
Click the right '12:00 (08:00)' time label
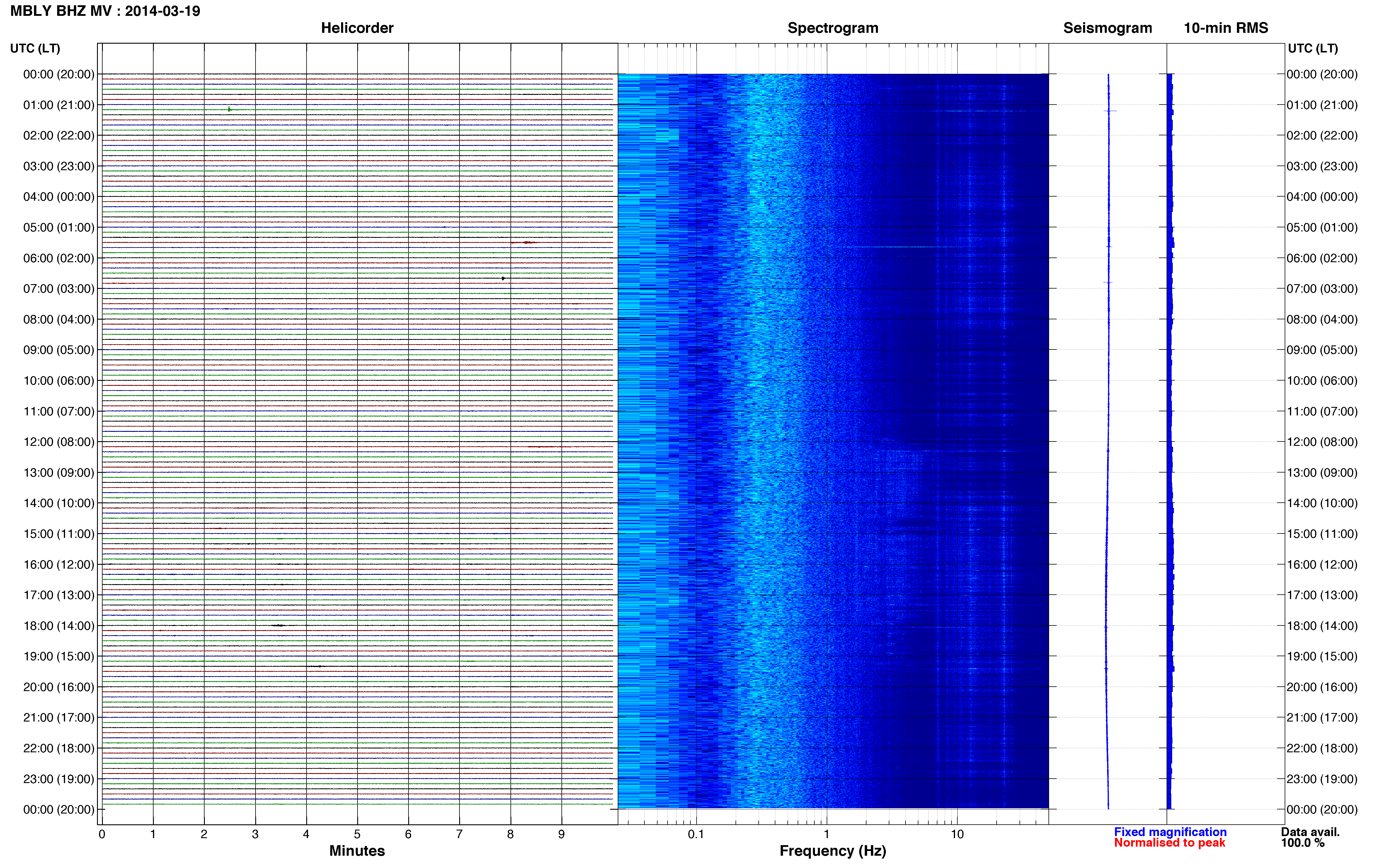[x=1322, y=442]
